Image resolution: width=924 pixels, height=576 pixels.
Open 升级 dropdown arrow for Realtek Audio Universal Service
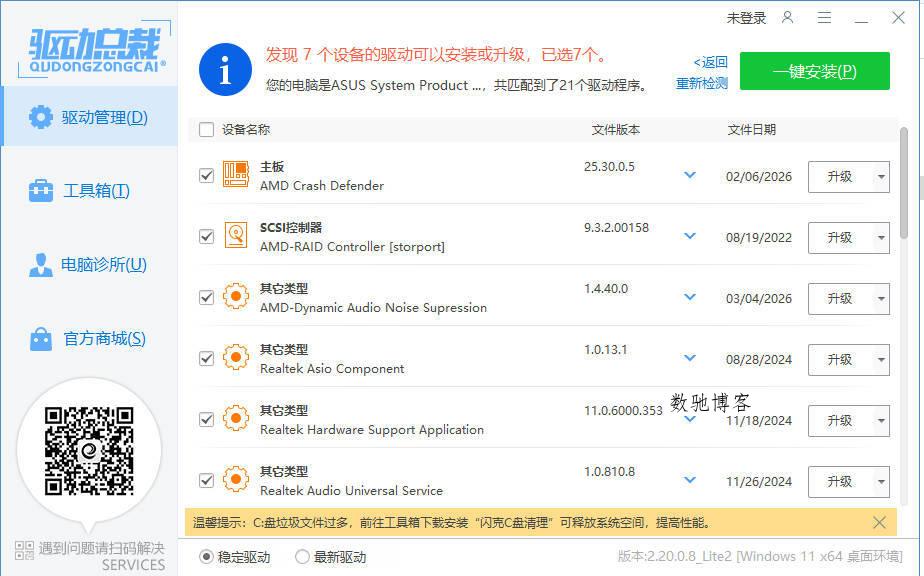click(x=881, y=482)
